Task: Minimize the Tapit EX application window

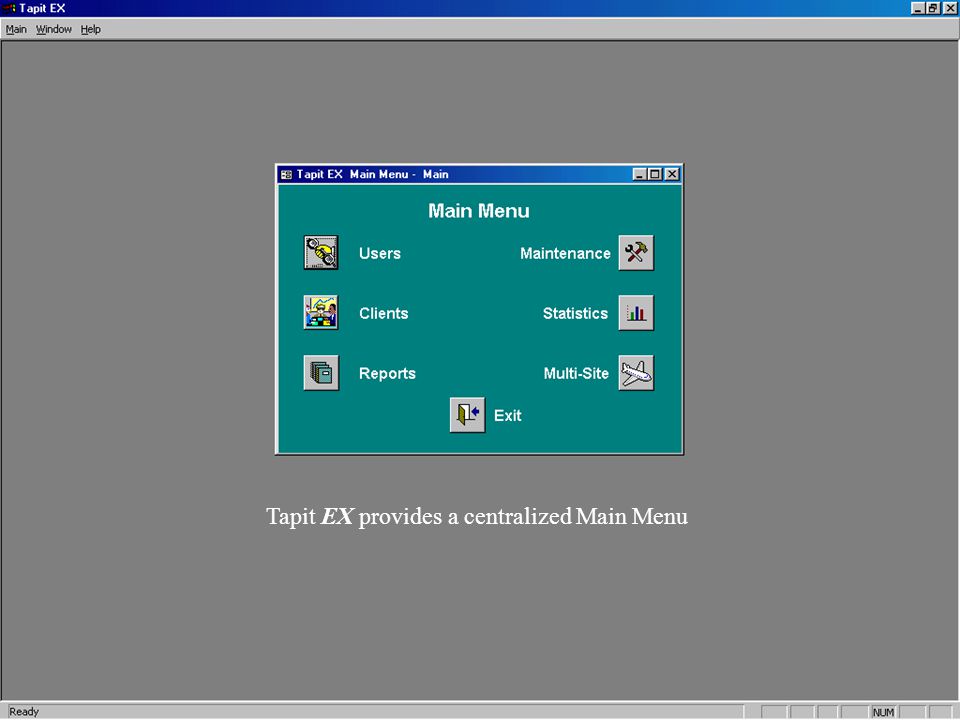Action: (918, 8)
